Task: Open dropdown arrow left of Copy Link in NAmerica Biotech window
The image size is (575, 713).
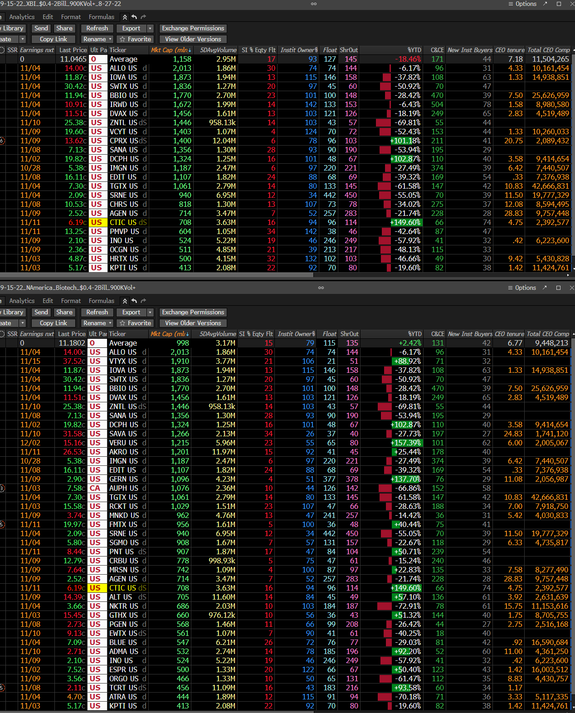Action: tap(23, 323)
